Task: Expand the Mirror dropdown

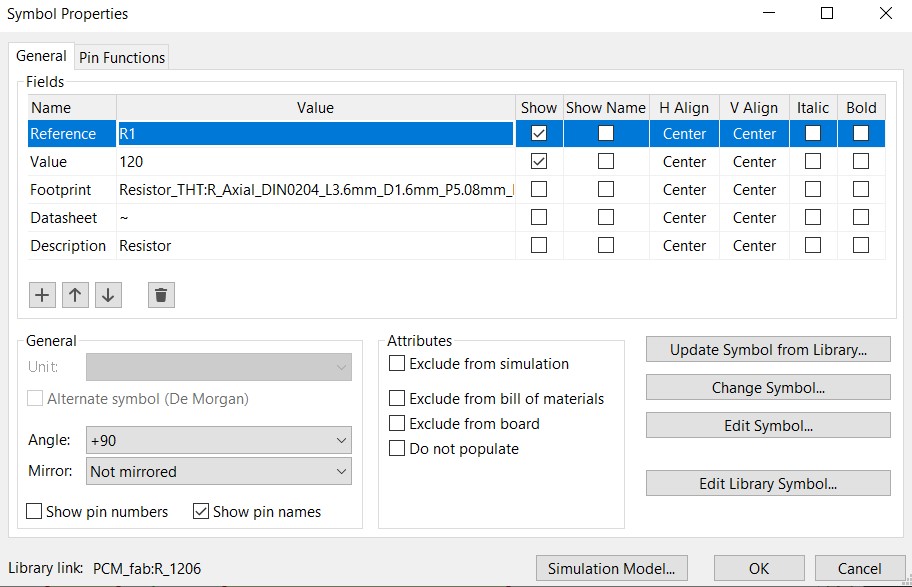Action: 219,471
